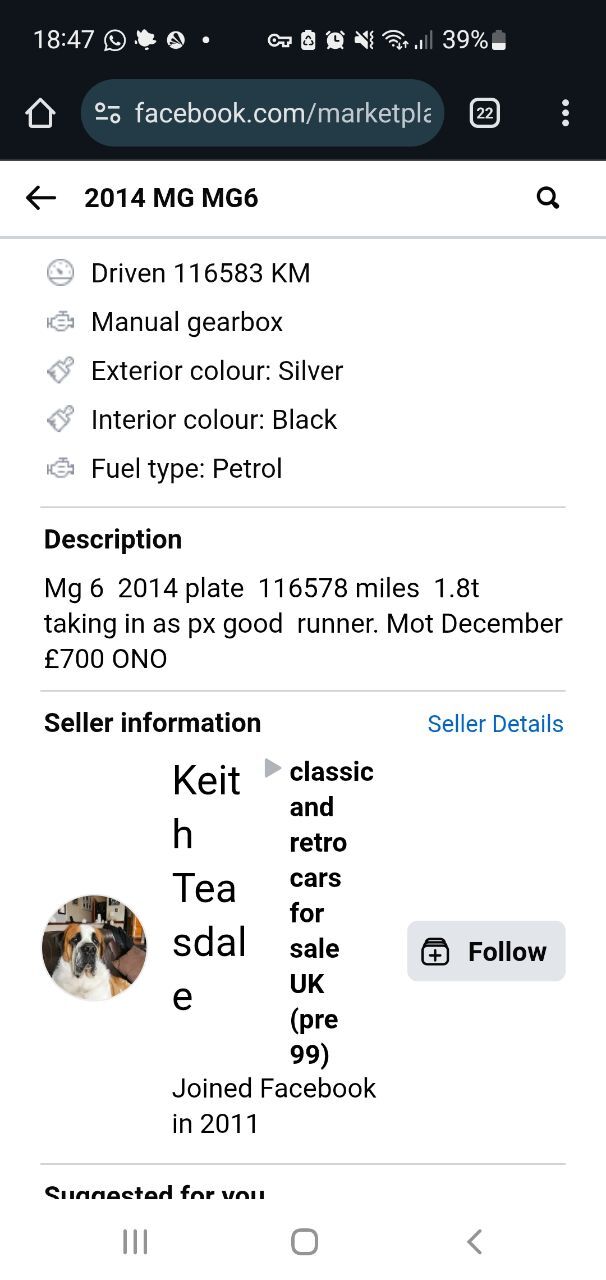This screenshot has width=606, height=1280.
Task: Open Keith Teasdale's profile picture
Action: [x=94, y=948]
